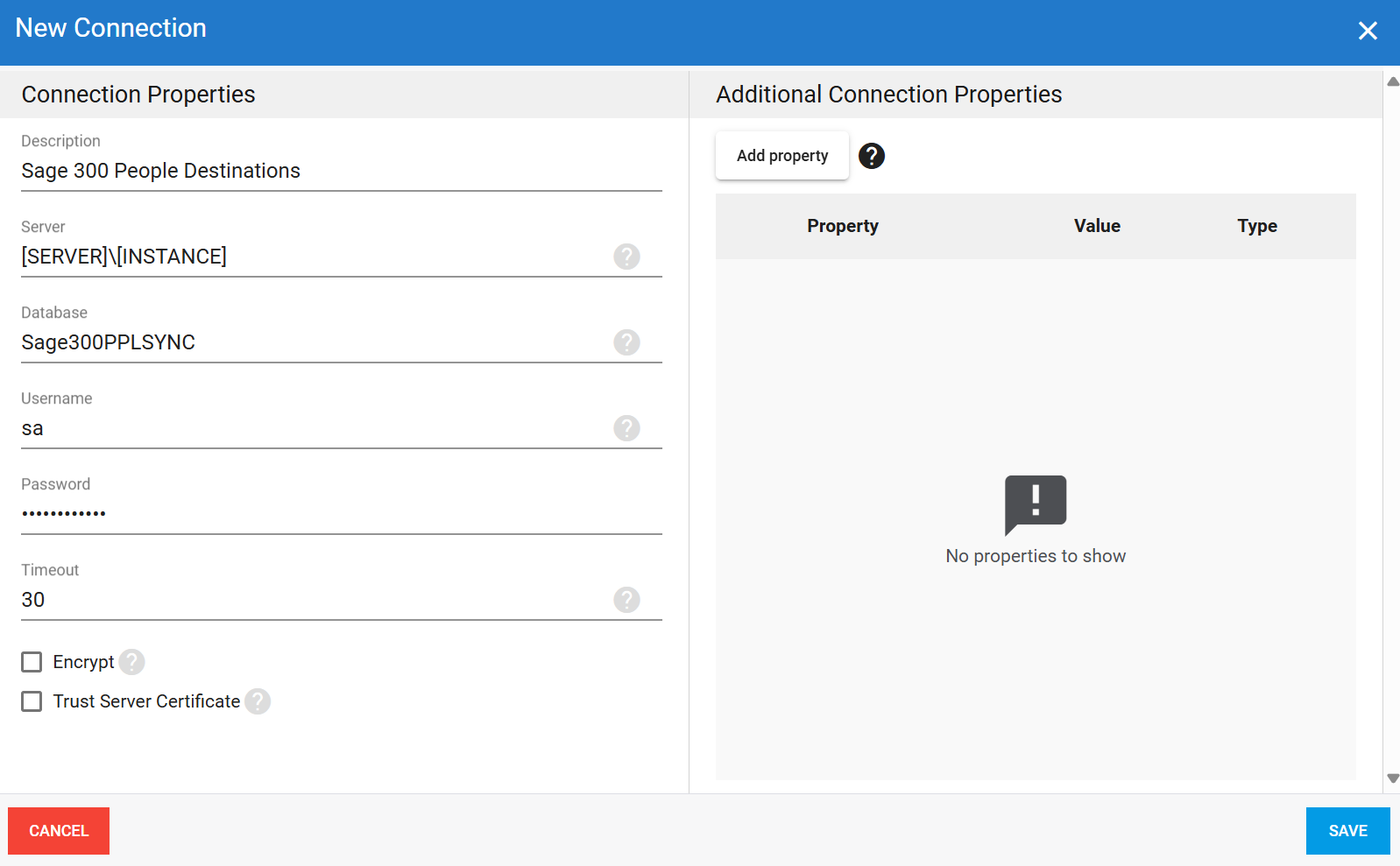Cancel the new connection dialog
Image resolution: width=1400 pixels, height=866 pixels.
click(x=59, y=831)
